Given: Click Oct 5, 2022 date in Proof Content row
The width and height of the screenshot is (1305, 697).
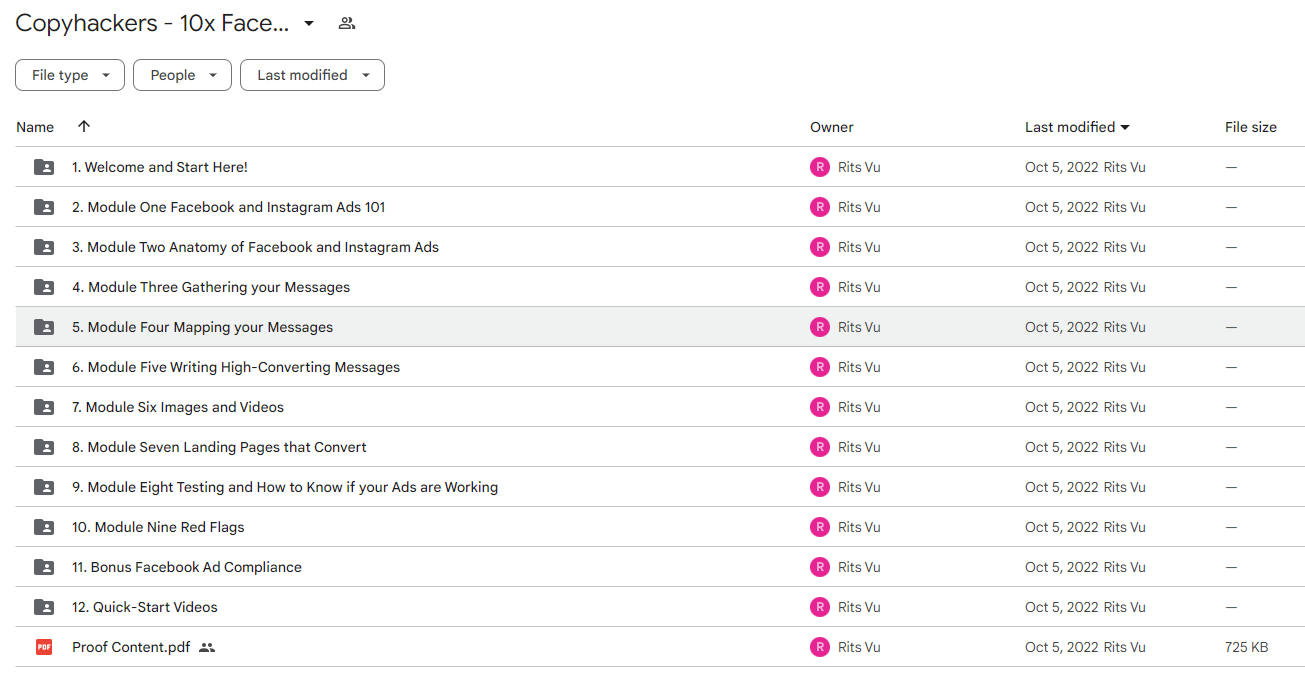Looking at the screenshot, I should click(x=1062, y=647).
